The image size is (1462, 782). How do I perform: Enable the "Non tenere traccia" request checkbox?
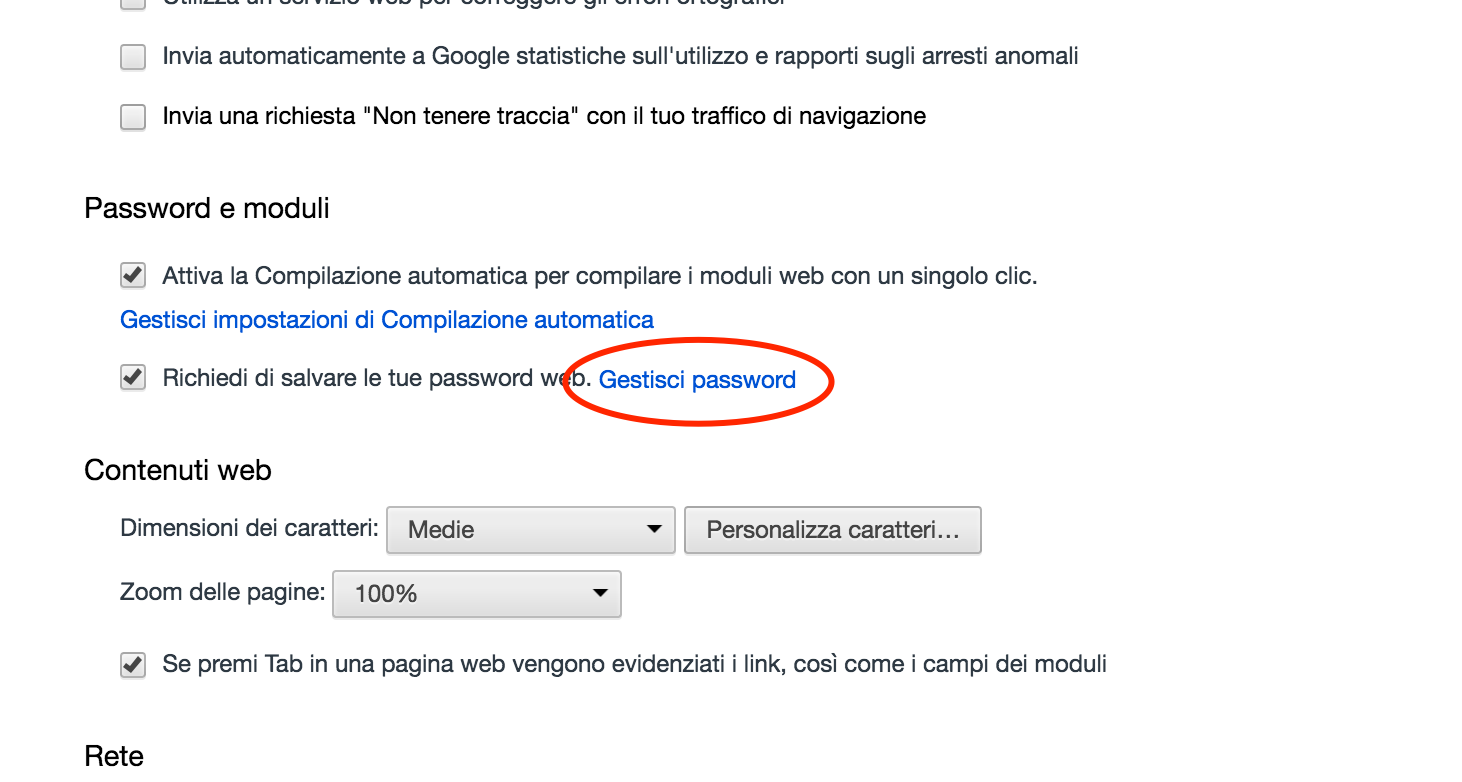pyautogui.click(x=132, y=117)
